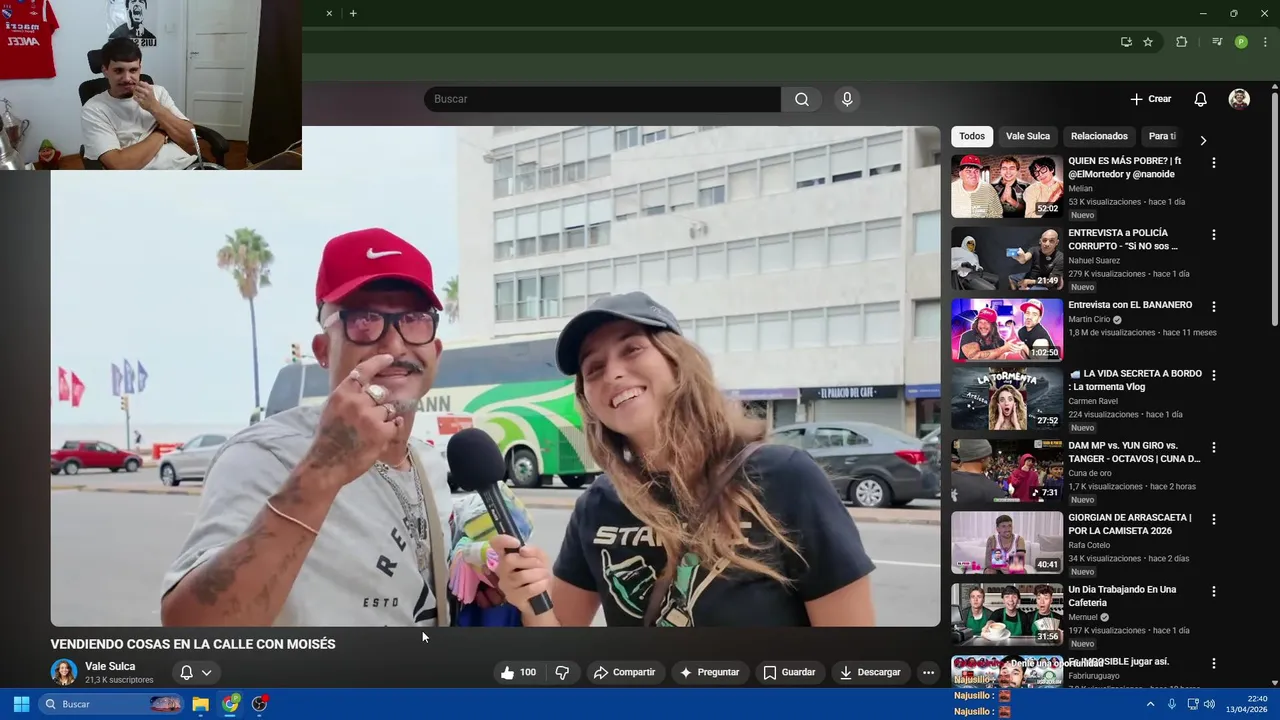This screenshot has width=1280, height=720.
Task: Open the Windows Start menu
Action: click(21, 704)
